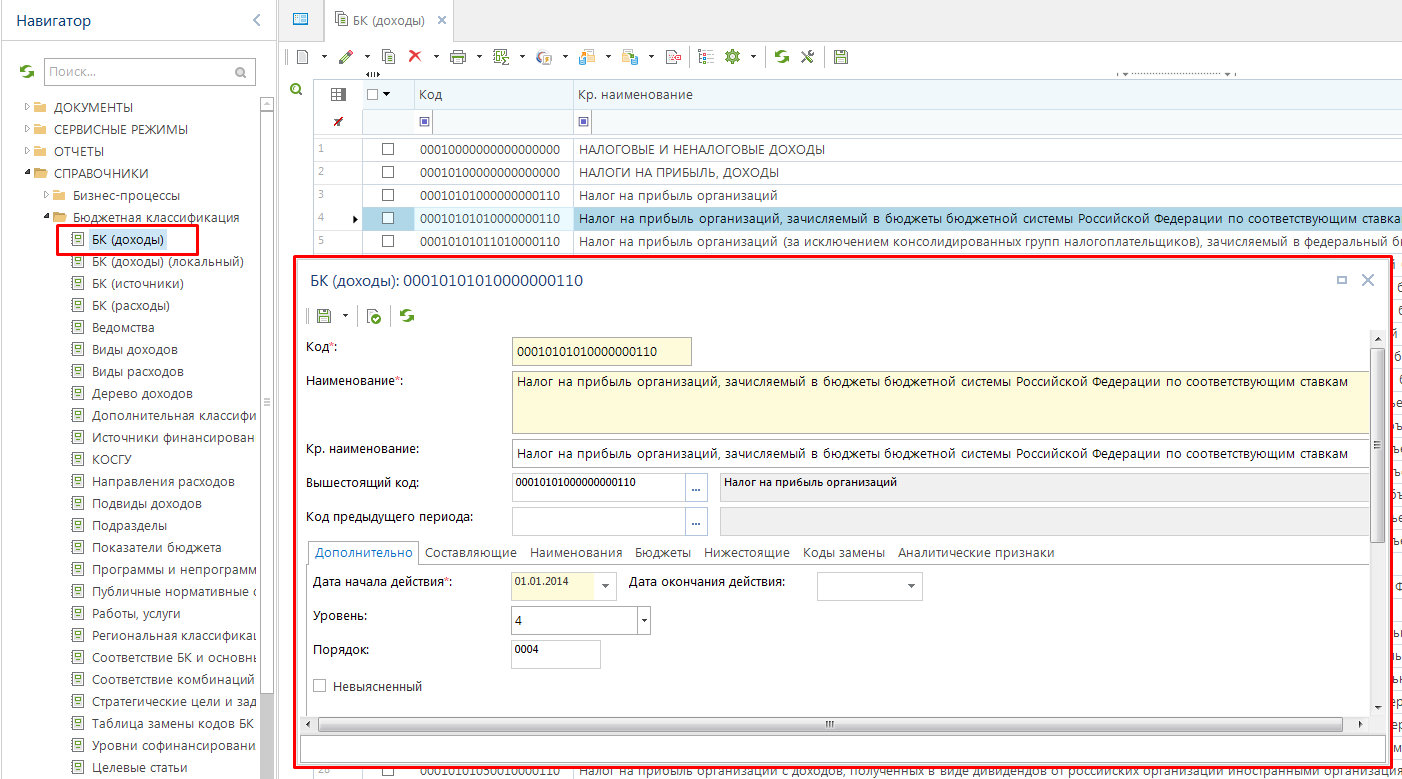Image resolution: width=1402 pixels, height=779 pixels.
Task: Enable the Невыясненный checkbox
Action: pyautogui.click(x=320, y=687)
